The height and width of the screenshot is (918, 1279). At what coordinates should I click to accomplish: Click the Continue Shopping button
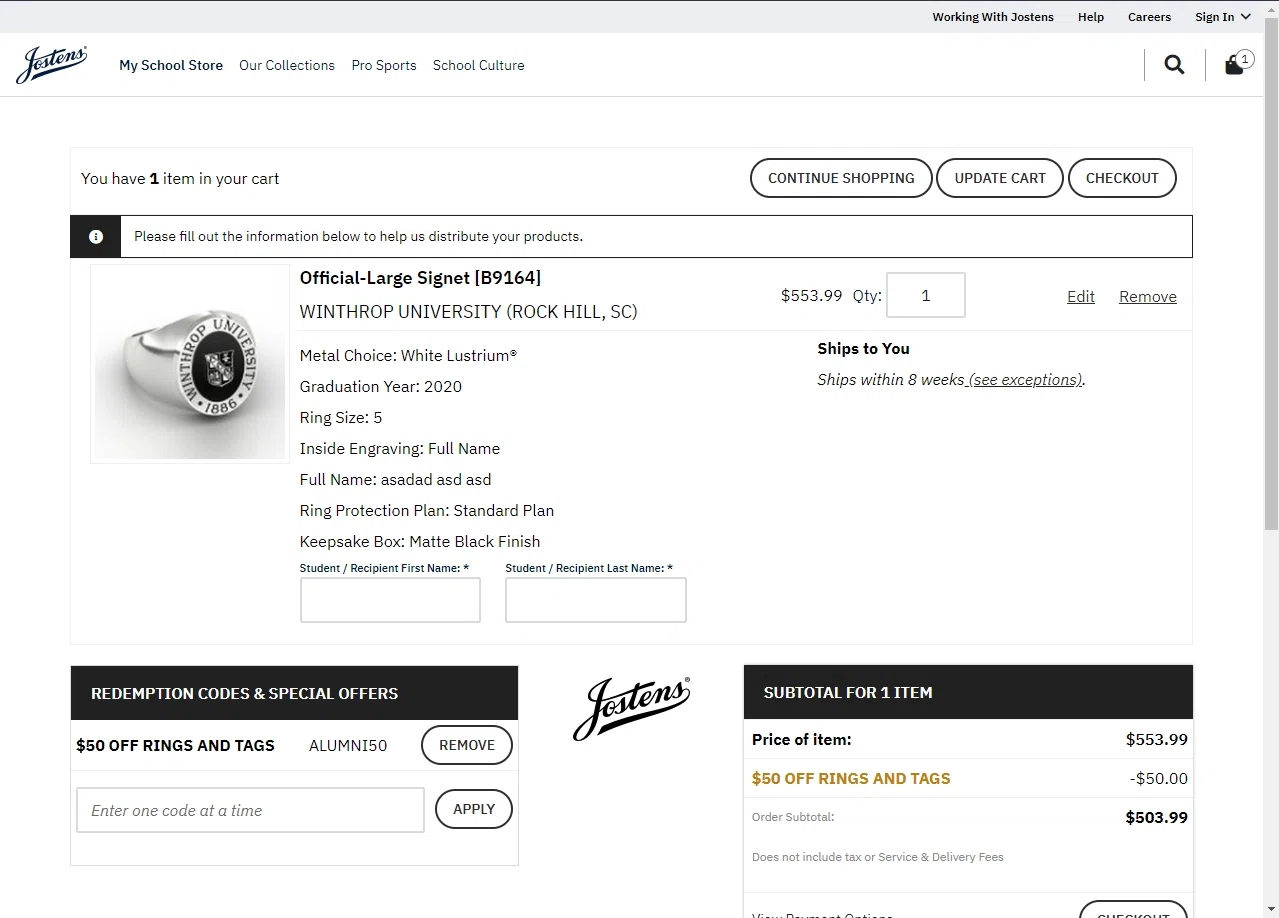[x=841, y=178]
